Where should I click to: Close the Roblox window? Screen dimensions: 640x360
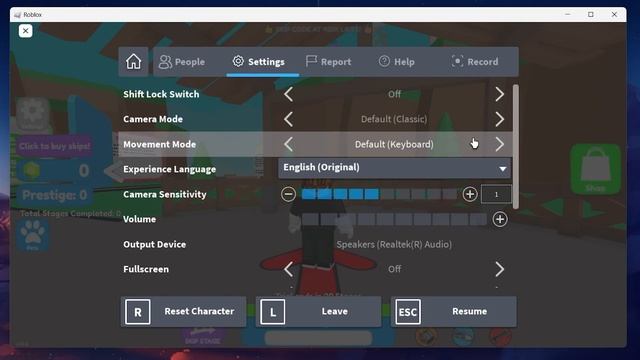pos(614,14)
